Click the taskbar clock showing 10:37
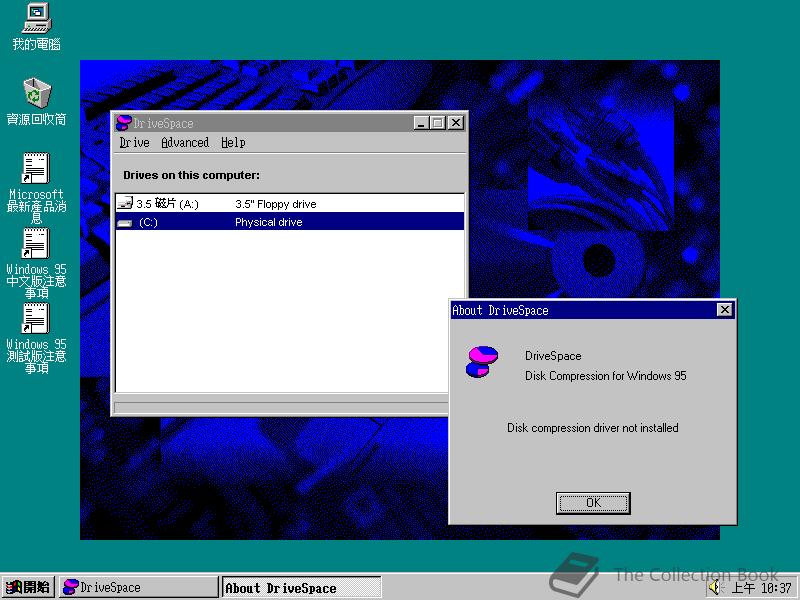Screen dimensions: 800x600 762,588
